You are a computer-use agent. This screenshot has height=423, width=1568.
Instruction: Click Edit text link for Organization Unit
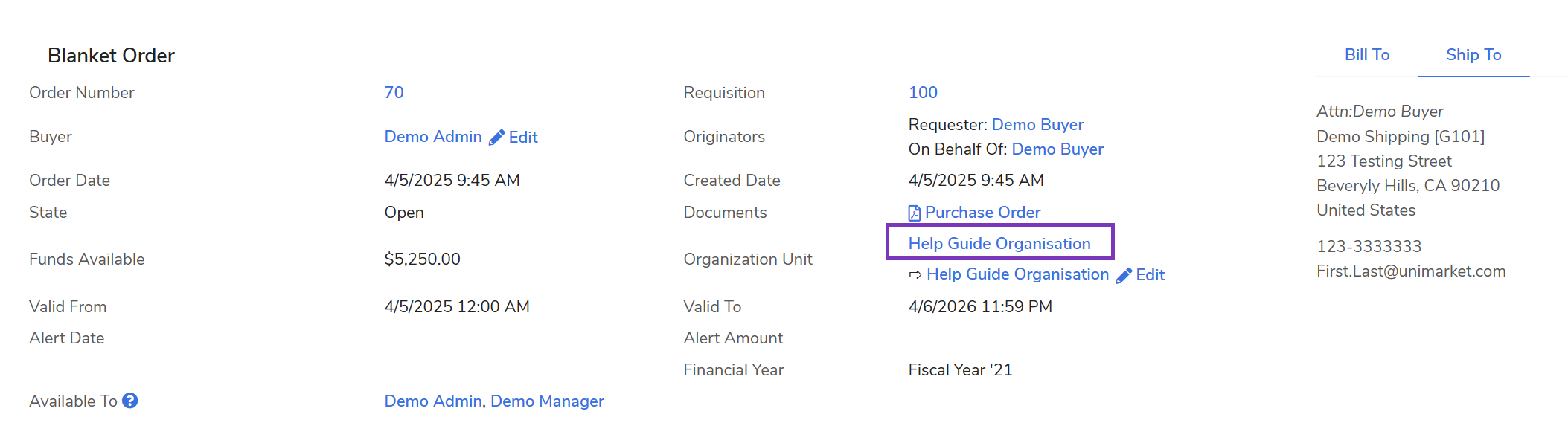[1150, 275]
